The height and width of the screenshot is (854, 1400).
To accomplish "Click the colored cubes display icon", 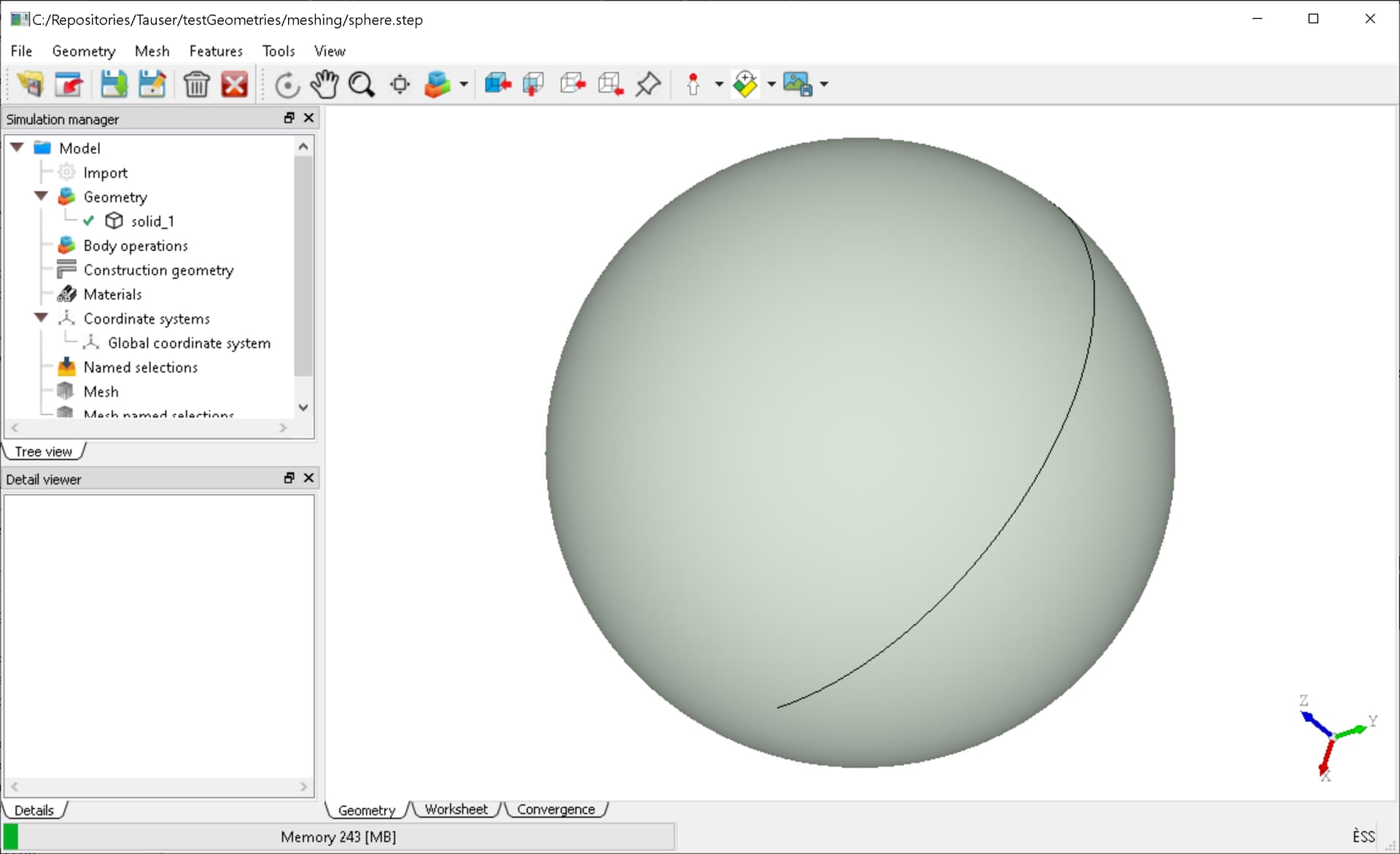I will coord(437,85).
